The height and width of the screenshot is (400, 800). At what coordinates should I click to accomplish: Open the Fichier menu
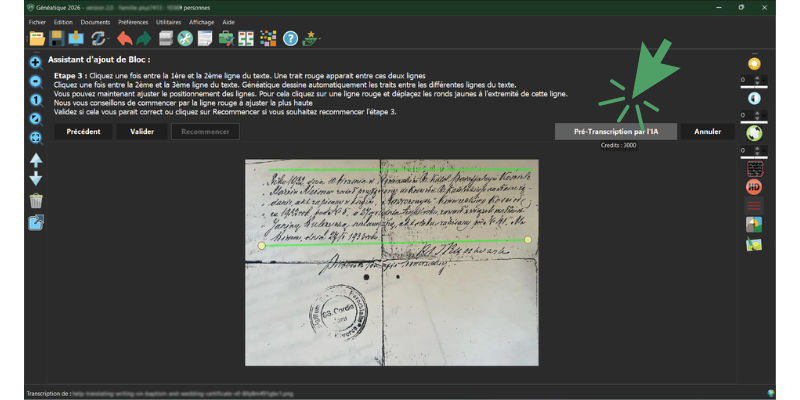click(x=37, y=21)
